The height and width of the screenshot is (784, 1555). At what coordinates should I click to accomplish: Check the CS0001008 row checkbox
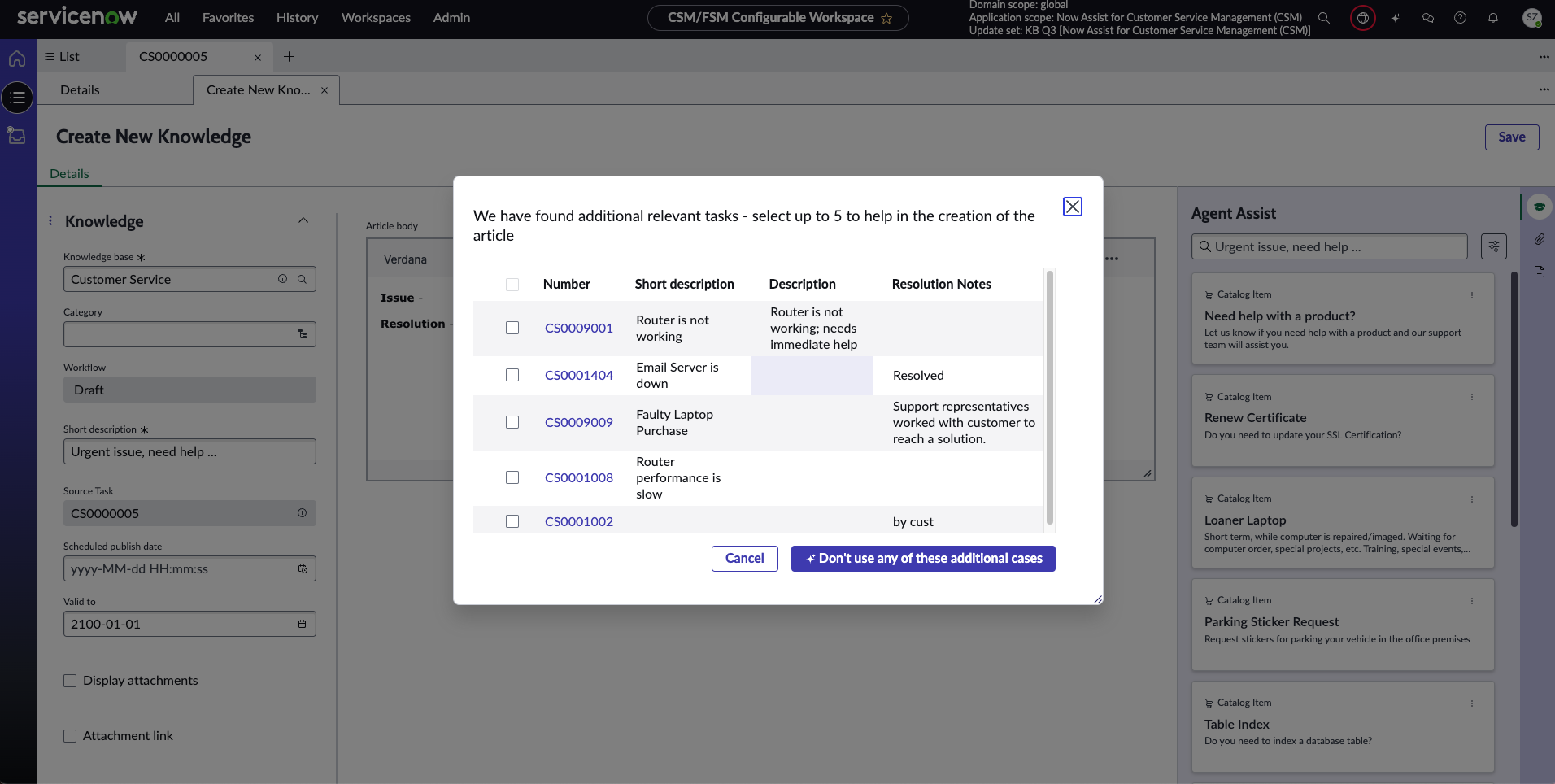point(512,477)
